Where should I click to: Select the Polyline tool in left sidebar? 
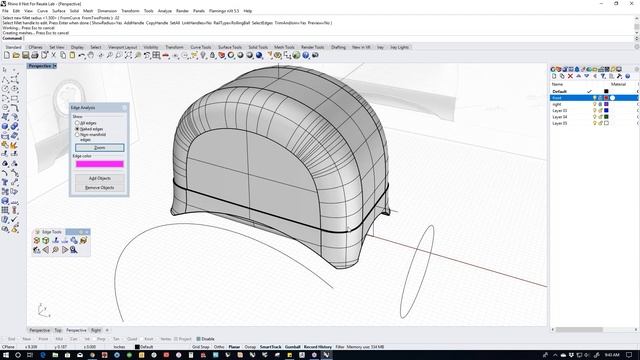(5, 79)
